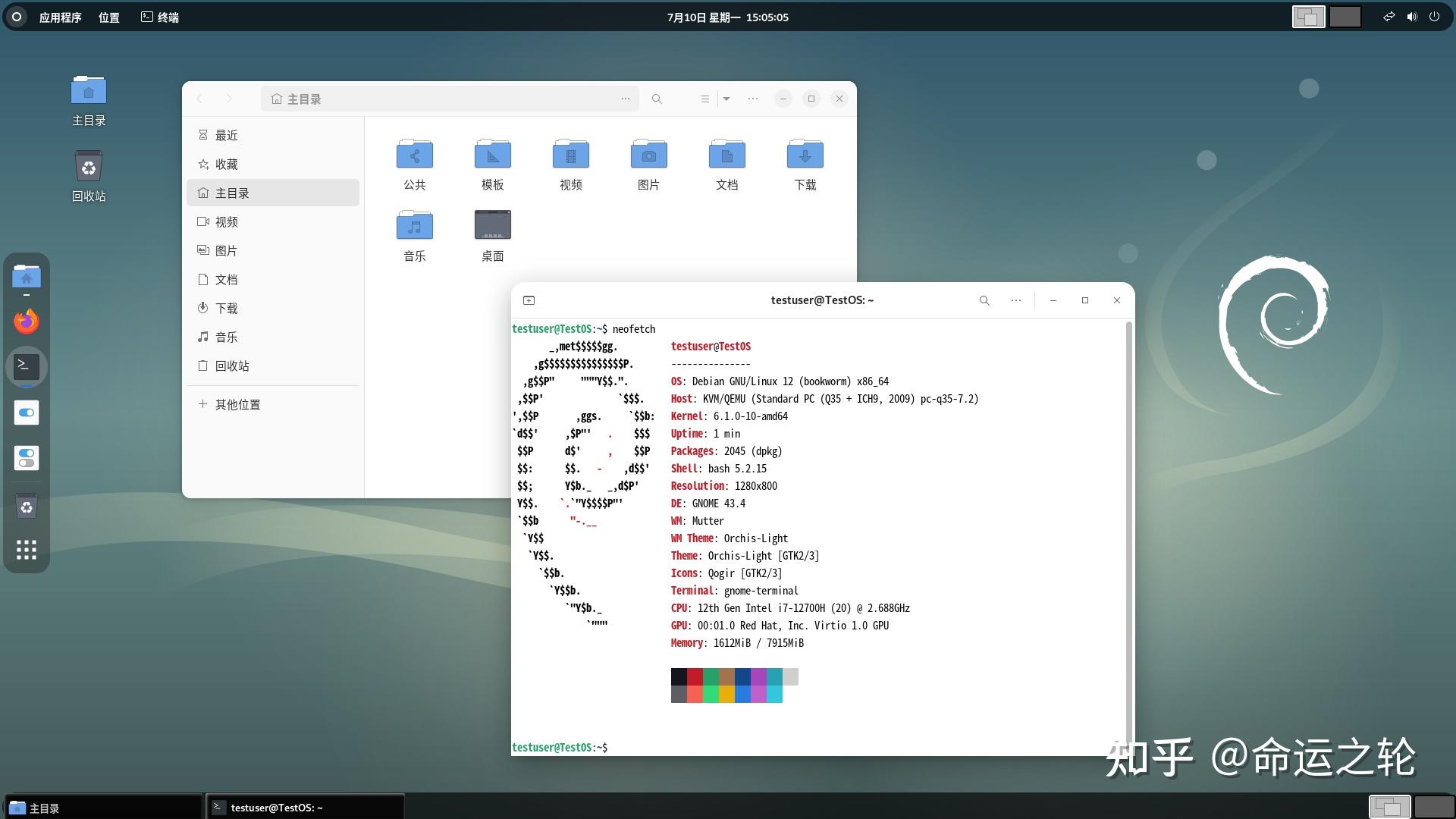Open the terminal icon in the dock
This screenshot has height=819, width=1456.
(27, 366)
